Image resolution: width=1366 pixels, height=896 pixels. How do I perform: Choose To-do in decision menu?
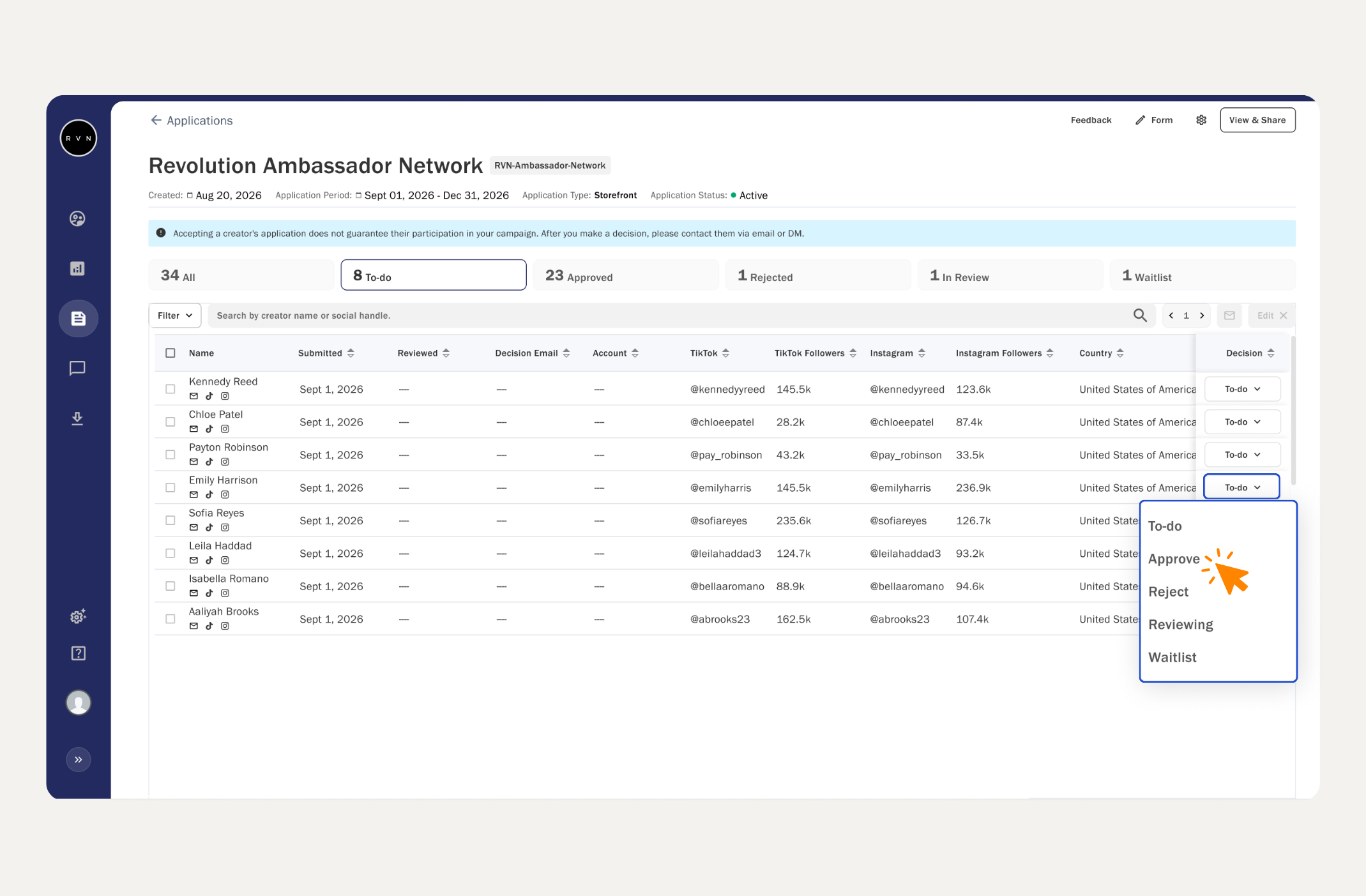[x=1164, y=526]
